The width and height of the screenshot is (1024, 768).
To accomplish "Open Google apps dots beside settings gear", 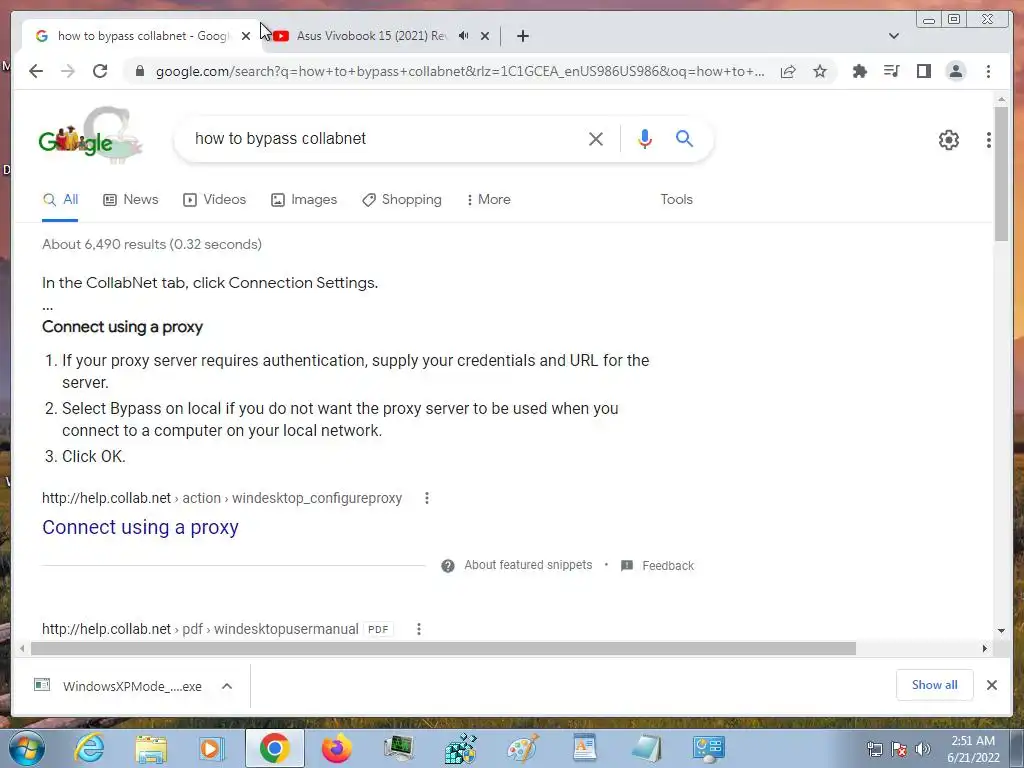I will [x=989, y=140].
